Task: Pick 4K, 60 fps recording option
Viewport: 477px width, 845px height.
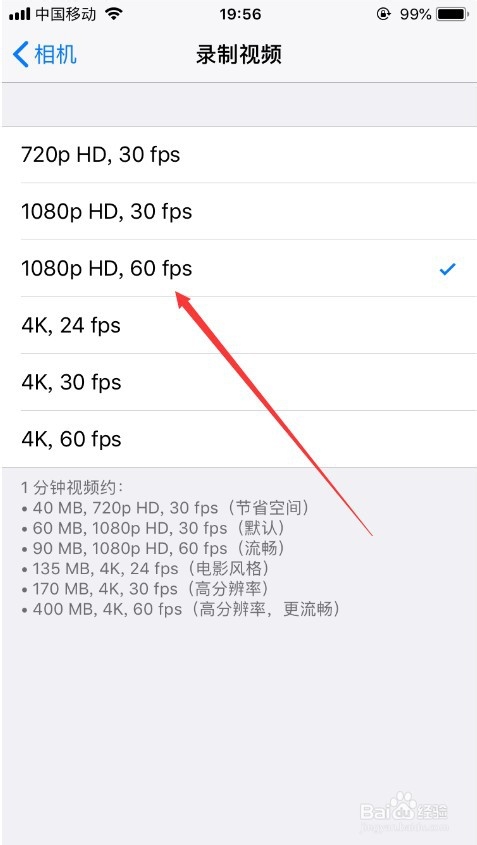Action: click(239, 439)
